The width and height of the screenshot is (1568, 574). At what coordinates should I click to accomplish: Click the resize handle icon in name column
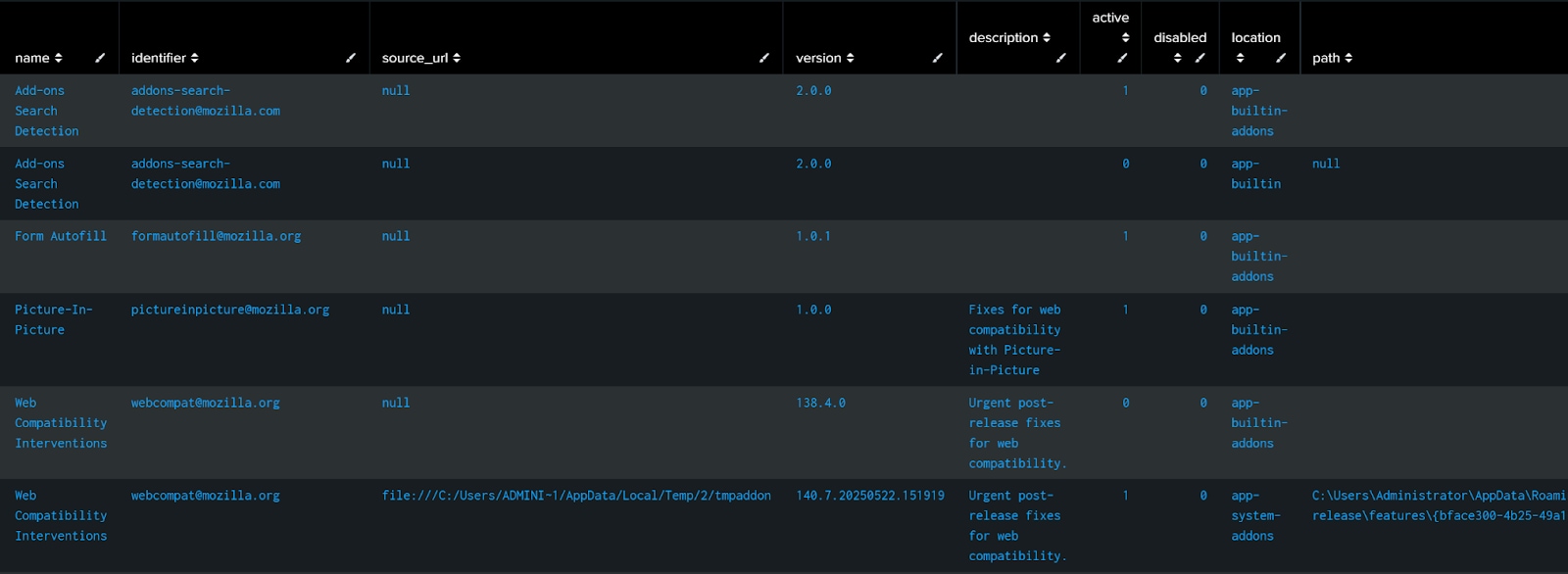pos(100,58)
